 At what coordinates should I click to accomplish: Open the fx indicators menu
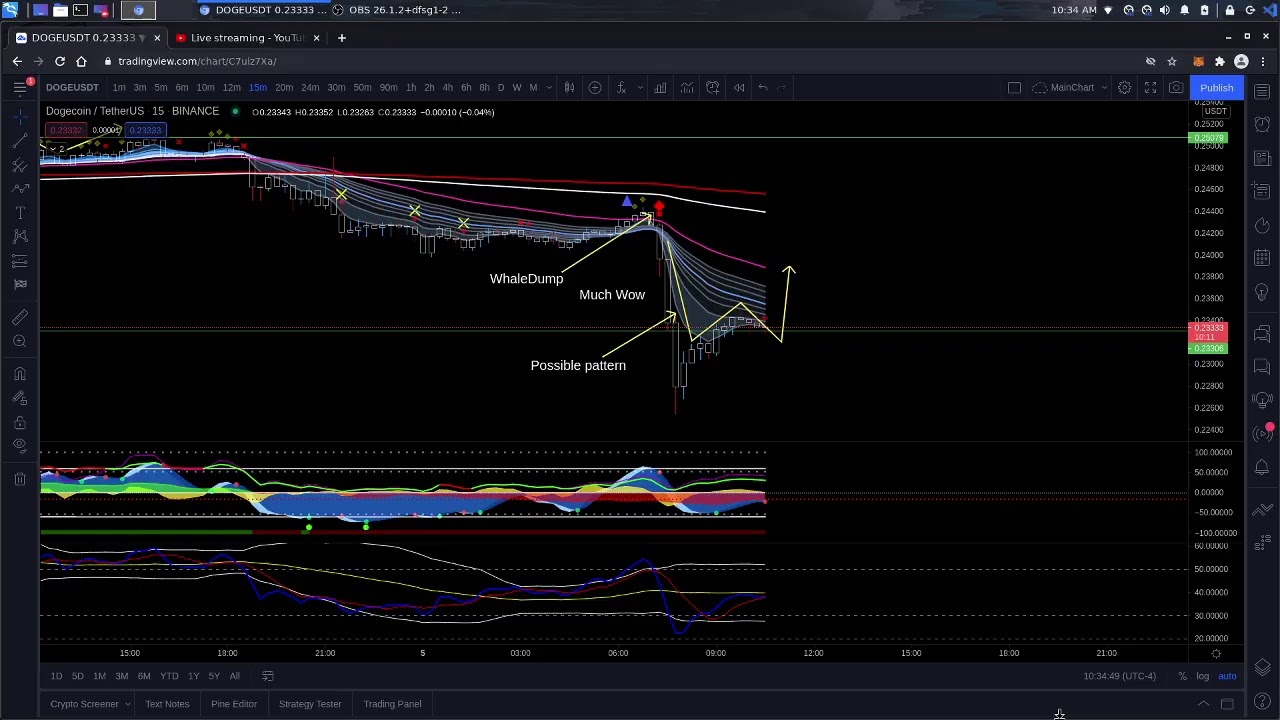click(621, 88)
